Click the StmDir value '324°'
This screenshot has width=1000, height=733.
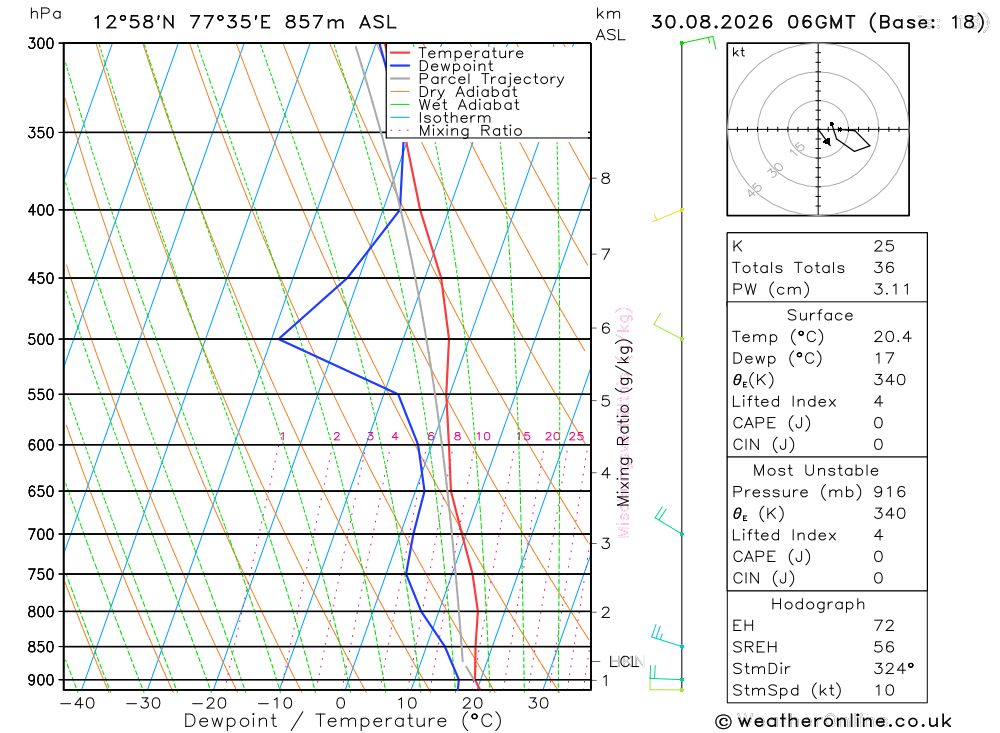tap(893, 669)
